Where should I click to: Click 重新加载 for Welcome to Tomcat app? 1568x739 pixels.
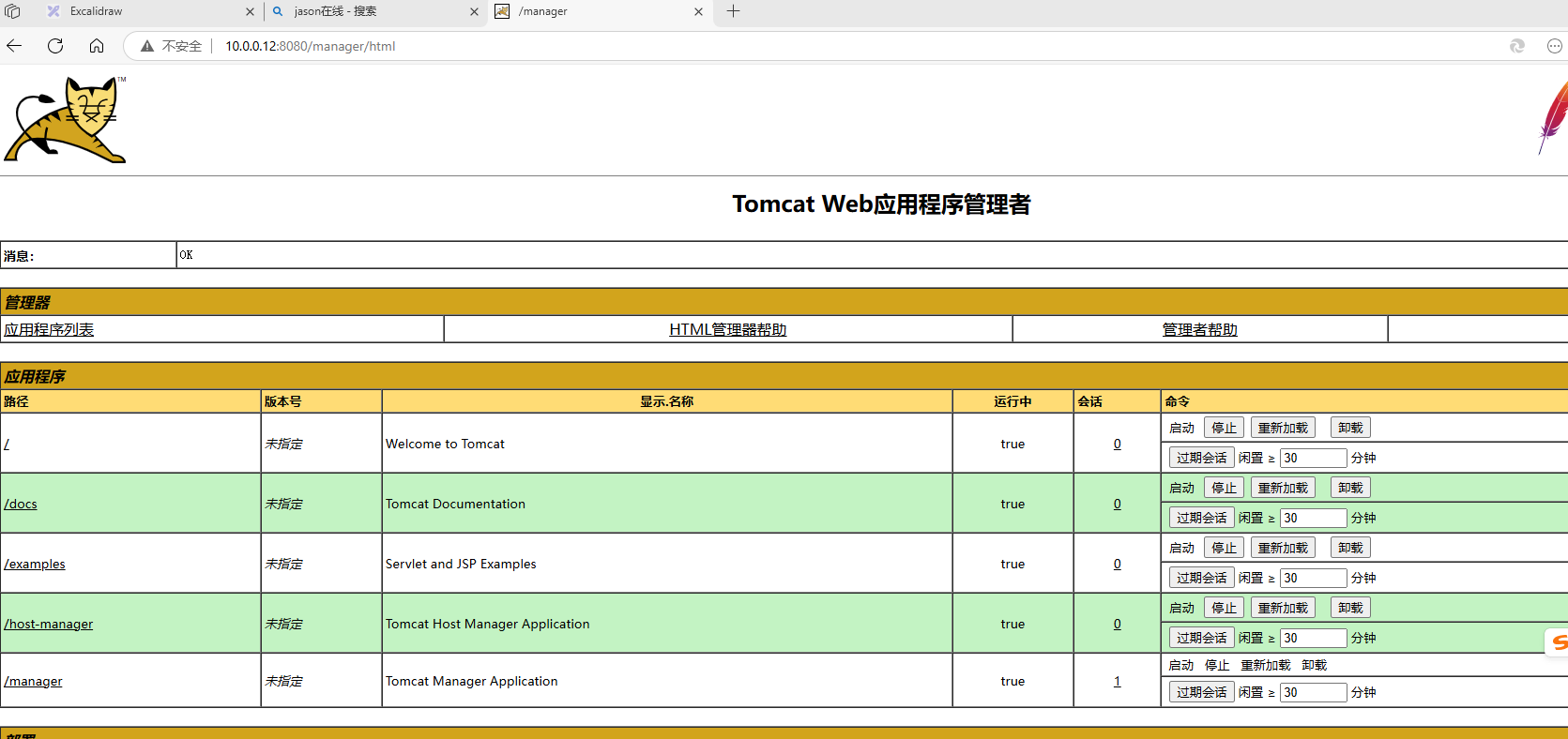click(x=1283, y=428)
